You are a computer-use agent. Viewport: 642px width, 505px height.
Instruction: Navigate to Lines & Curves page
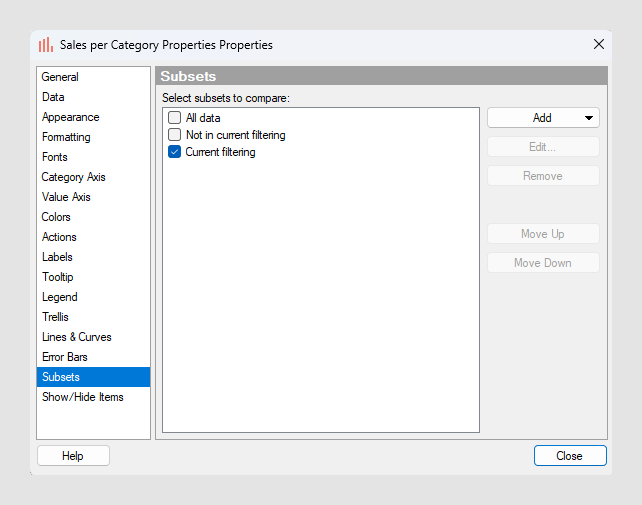click(x=77, y=337)
